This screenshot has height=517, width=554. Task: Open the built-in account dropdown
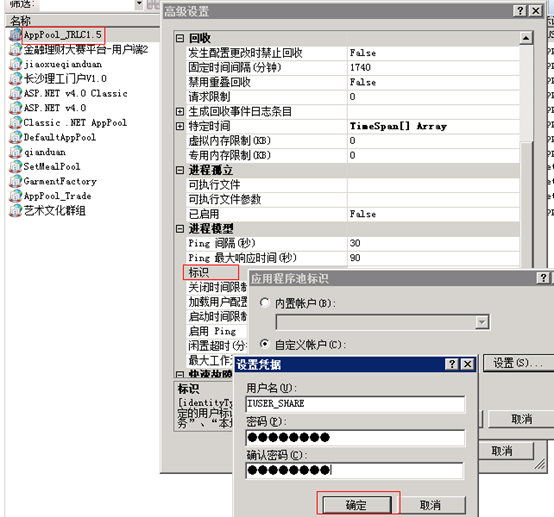482,322
